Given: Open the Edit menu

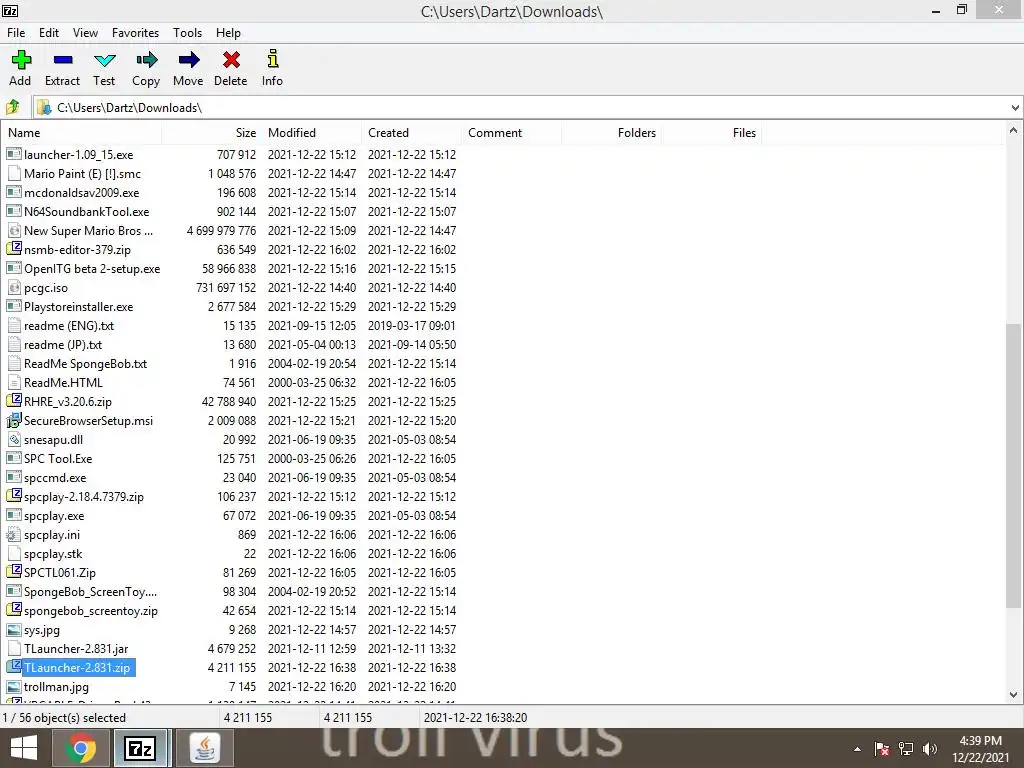Looking at the screenshot, I should [x=49, y=33].
